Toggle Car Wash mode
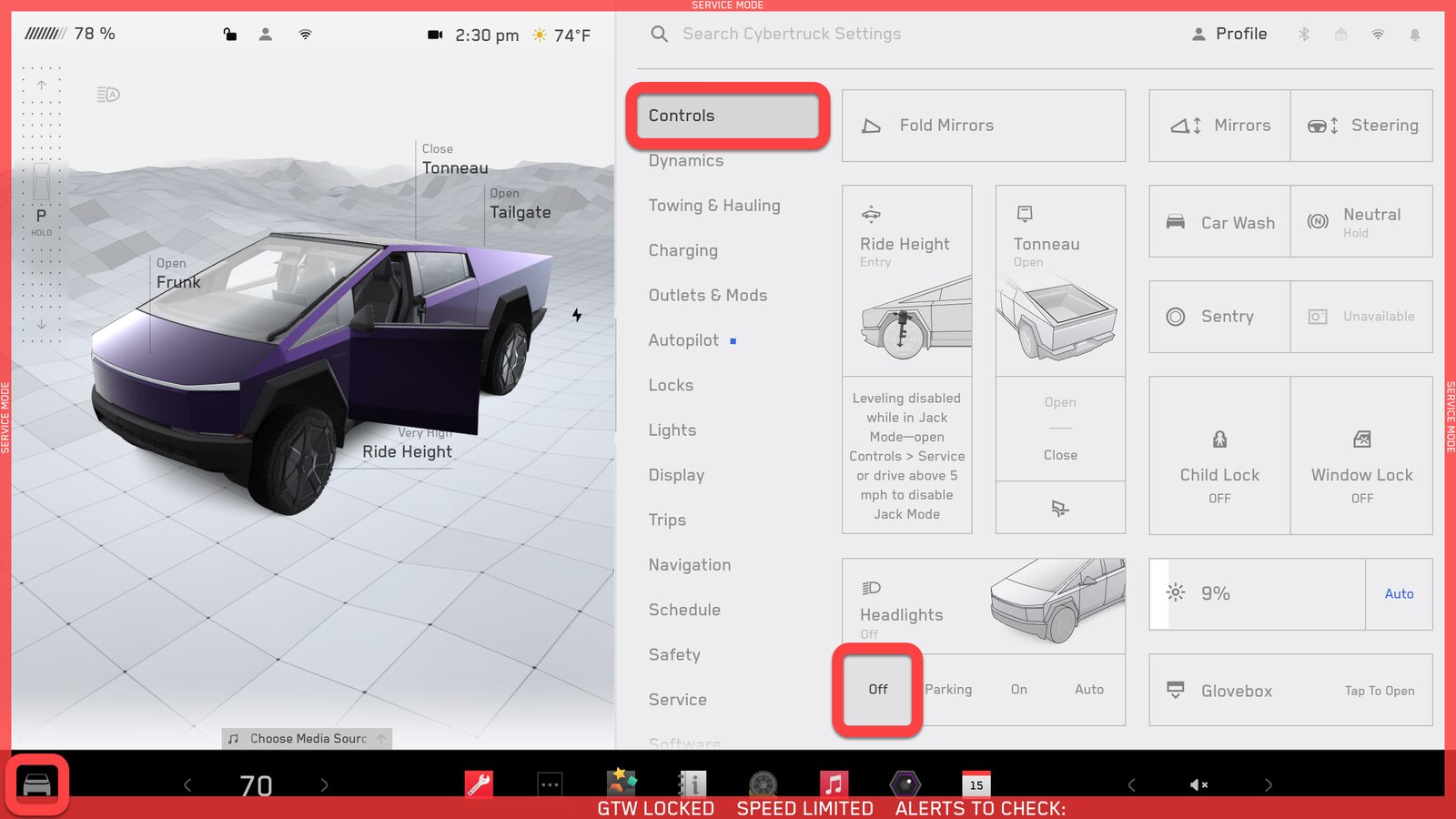The height and width of the screenshot is (819, 1456). click(x=1219, y=222)
